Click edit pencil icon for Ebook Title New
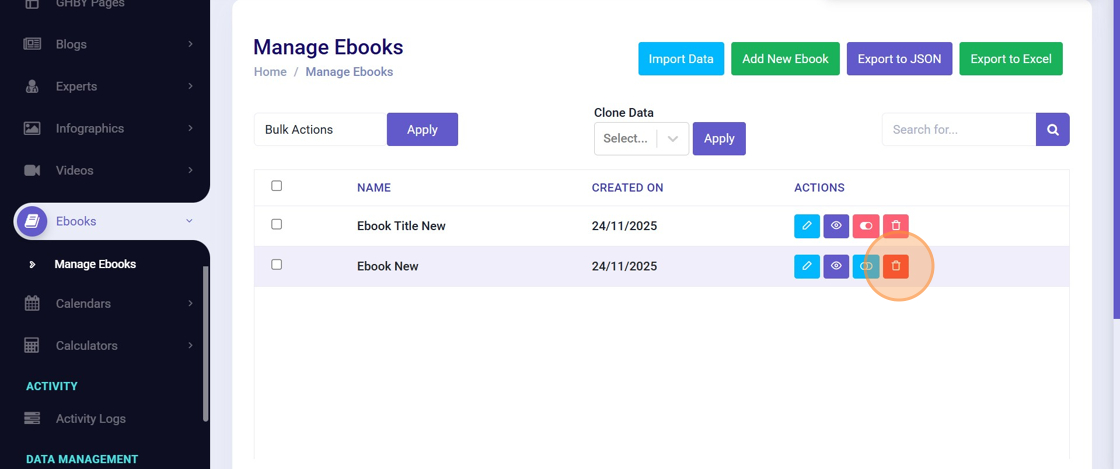Screen dimensions: 1120x469 point(806,226)
